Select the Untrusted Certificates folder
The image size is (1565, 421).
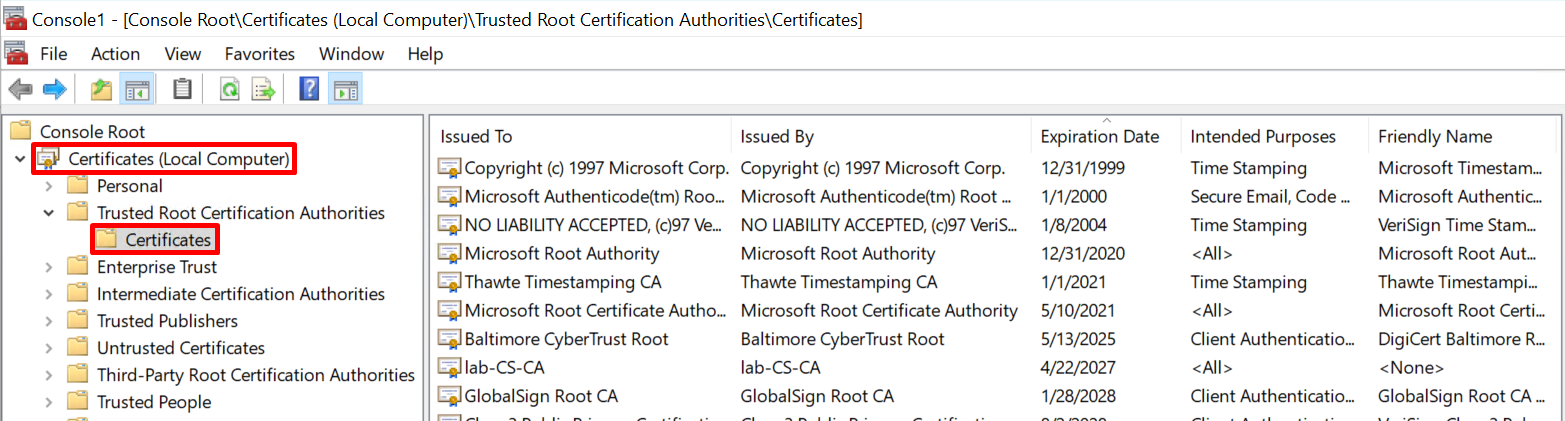coord(180,348)
